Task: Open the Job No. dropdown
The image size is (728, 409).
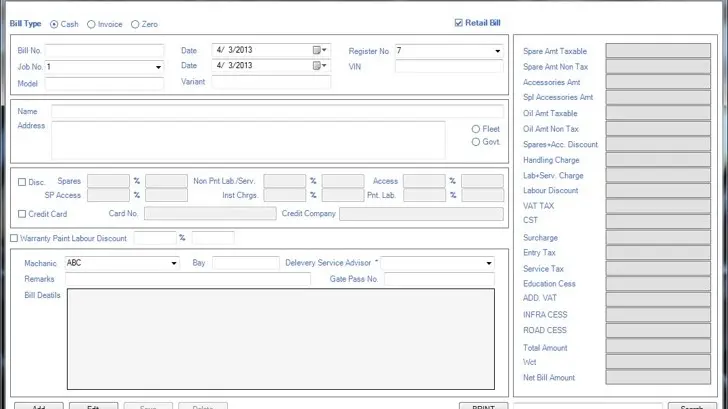Action: [158, 67]
